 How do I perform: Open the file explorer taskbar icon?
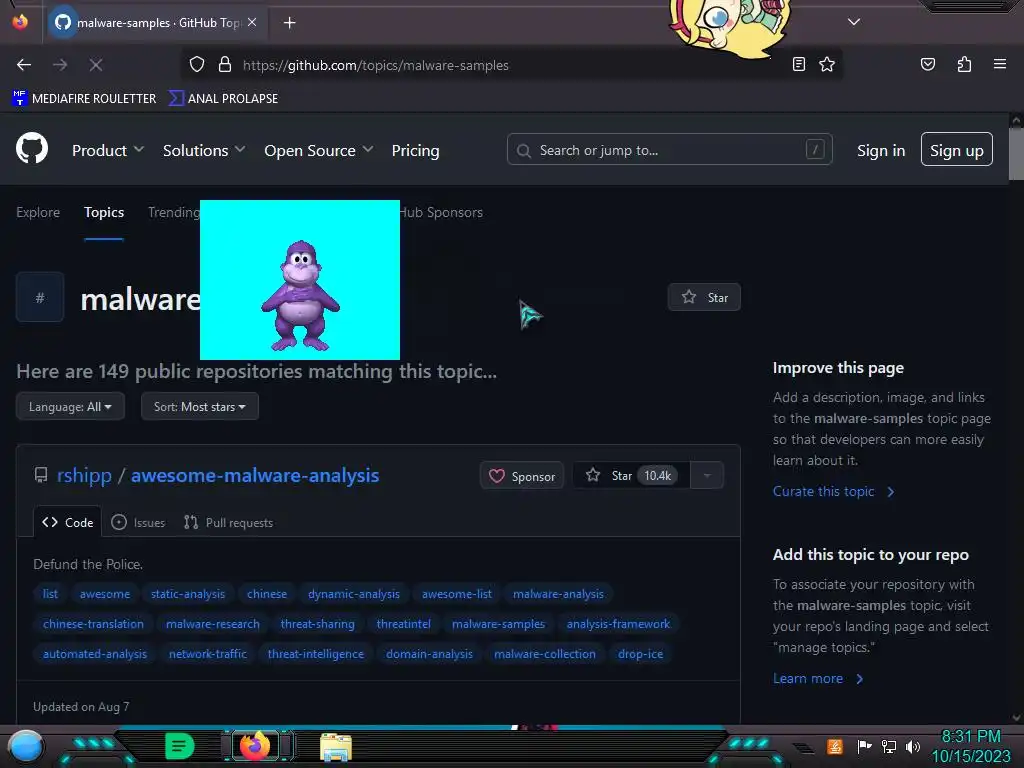click(336, 747)
